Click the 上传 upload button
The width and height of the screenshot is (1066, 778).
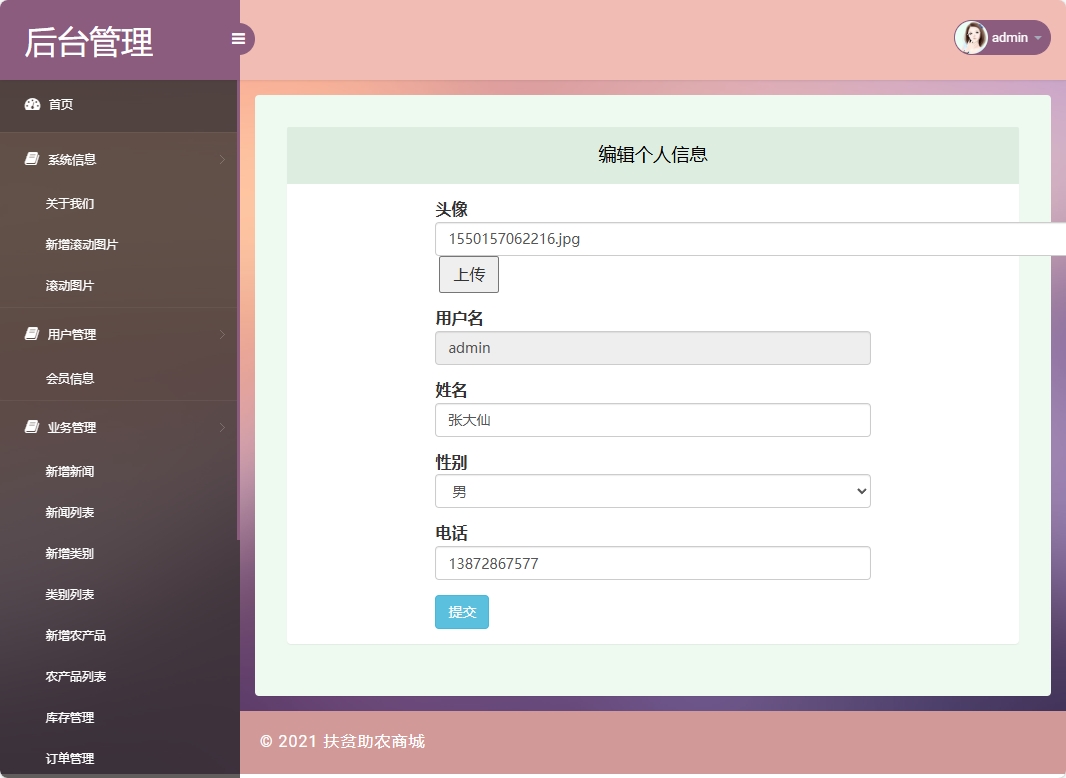[469, 274]
